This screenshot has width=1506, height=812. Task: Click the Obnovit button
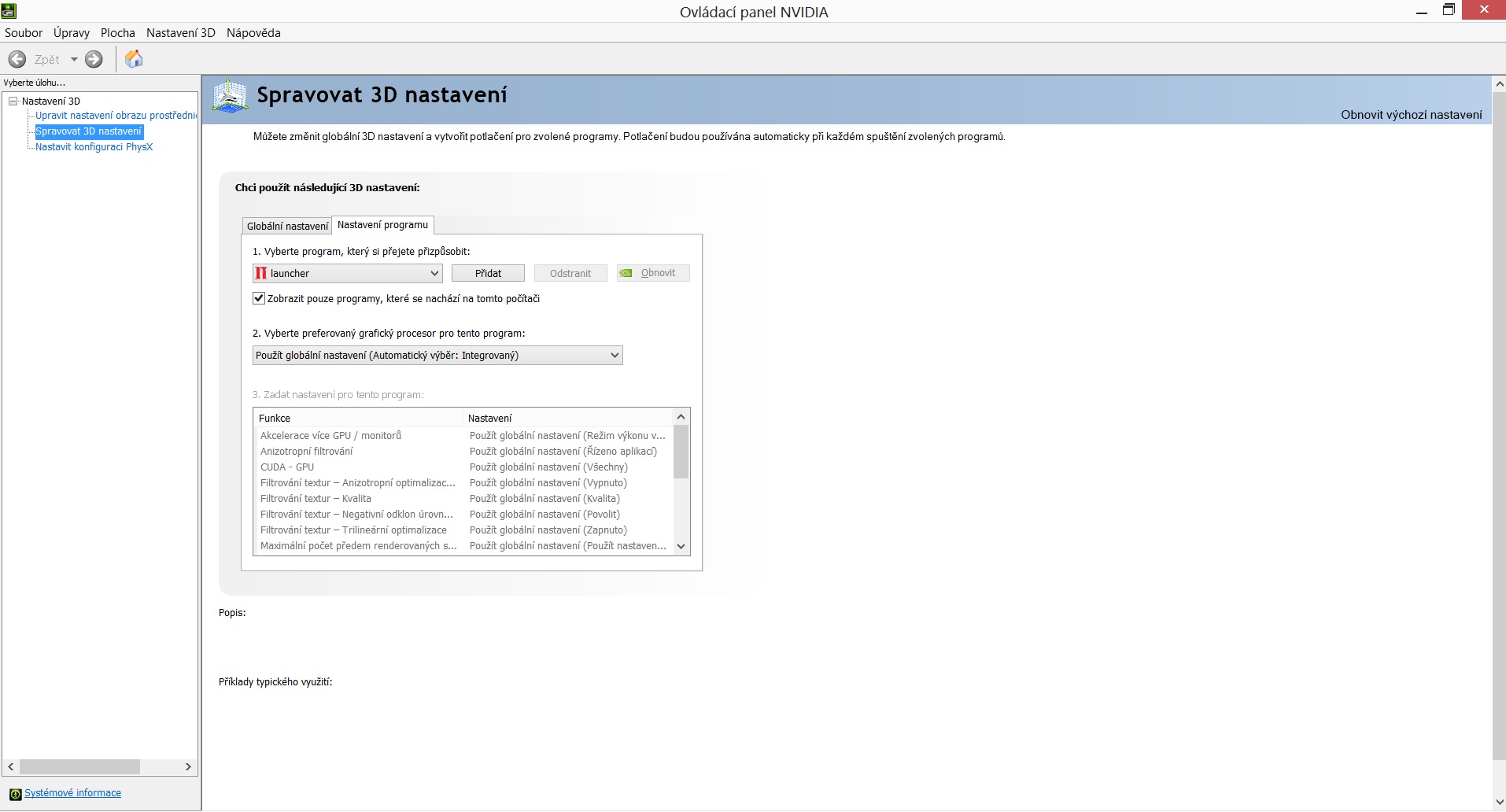click(653, 273)
